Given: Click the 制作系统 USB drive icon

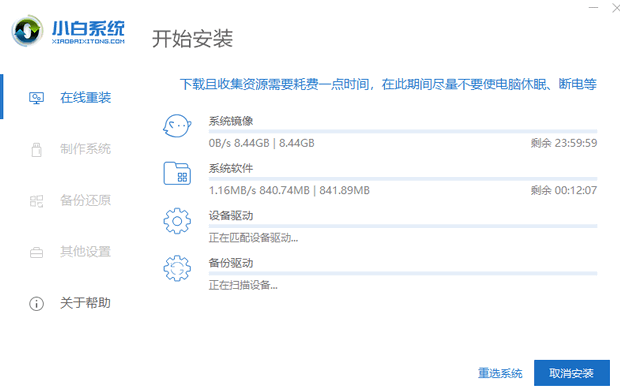Looking at the screenshot, I should pyautogui.click(x=36, y=150).
